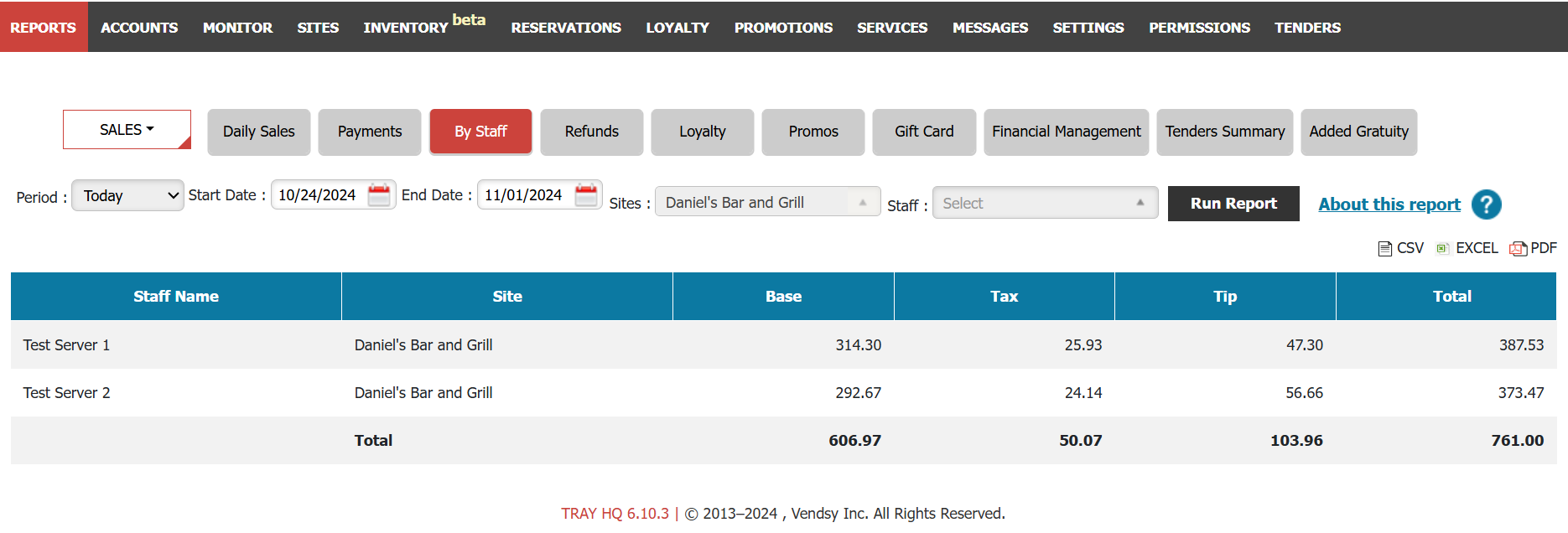Screen dimensions: 1568x533
Task: Open the Sites dropdown for Daniel's Bar and Grill
Action: pyautogui.click(x=767, y=202)
